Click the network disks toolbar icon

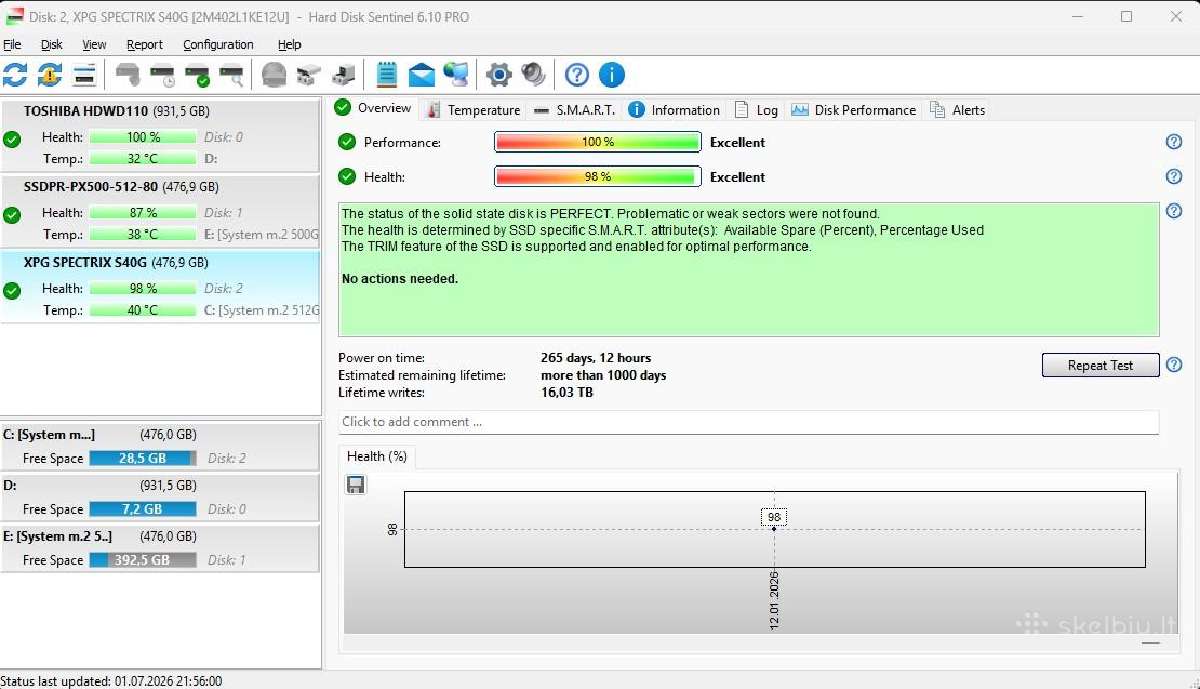tap(309, 74)
